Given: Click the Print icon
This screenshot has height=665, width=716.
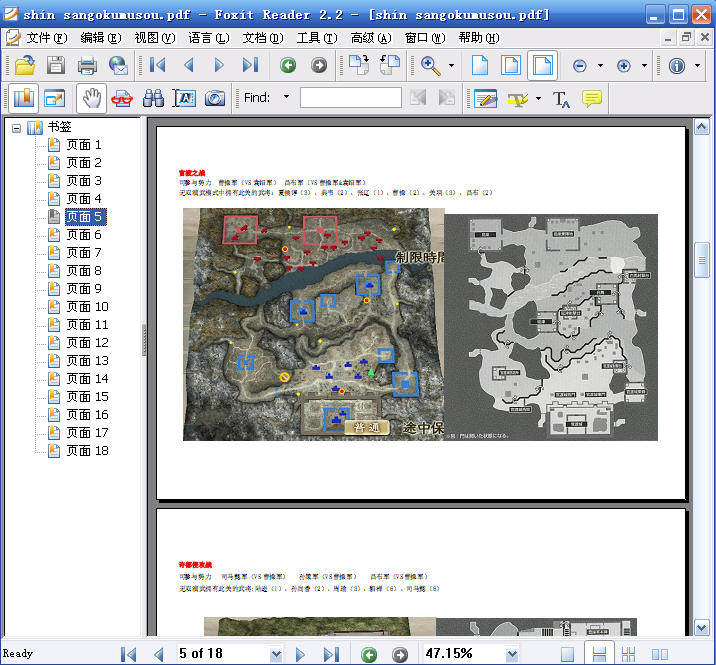Looking at the screenshot, I should click(87, 65).
